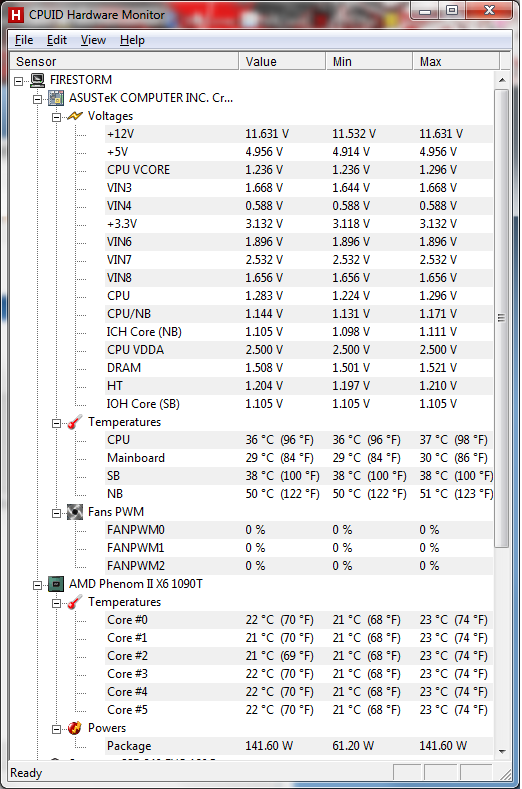Image resolution: width=522 pixels, height=789 pixels.
Task: Select the VIN4 row
Action: coord(299,206)
